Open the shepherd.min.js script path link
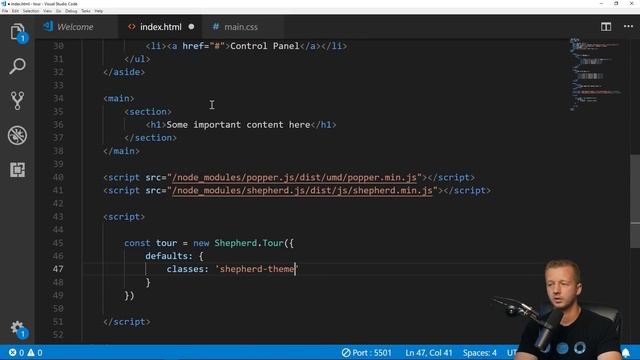This screenshot has width=640, height=360. tap(302, 191)
